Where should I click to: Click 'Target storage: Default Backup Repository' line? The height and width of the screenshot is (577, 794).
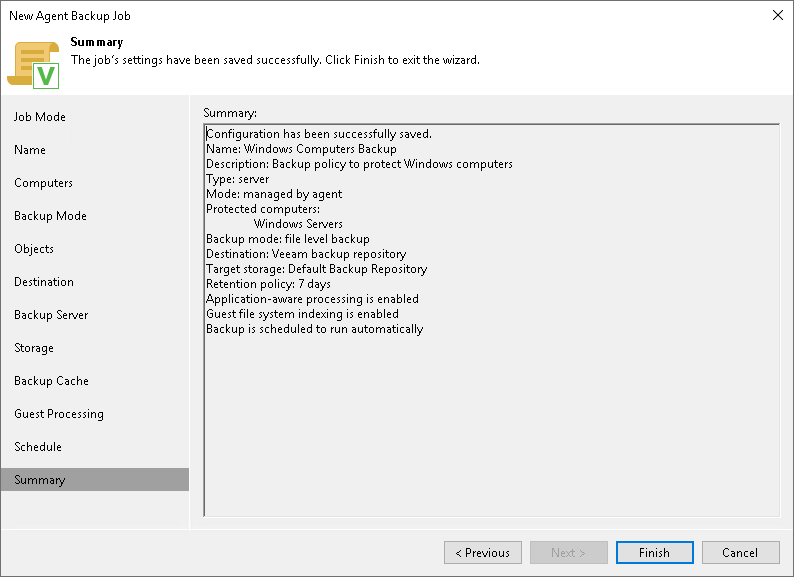[316, 269]
